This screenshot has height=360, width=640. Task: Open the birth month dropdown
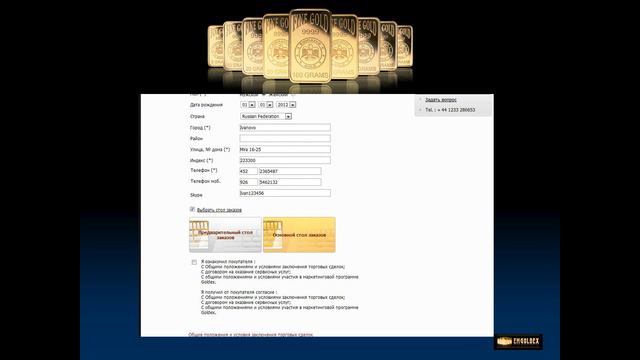266,105
